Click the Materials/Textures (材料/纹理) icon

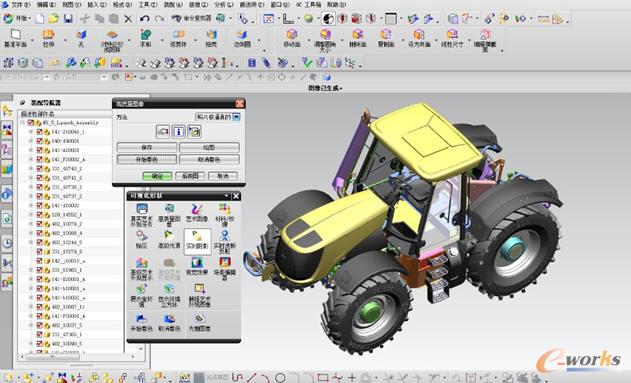tap(225, 215)
